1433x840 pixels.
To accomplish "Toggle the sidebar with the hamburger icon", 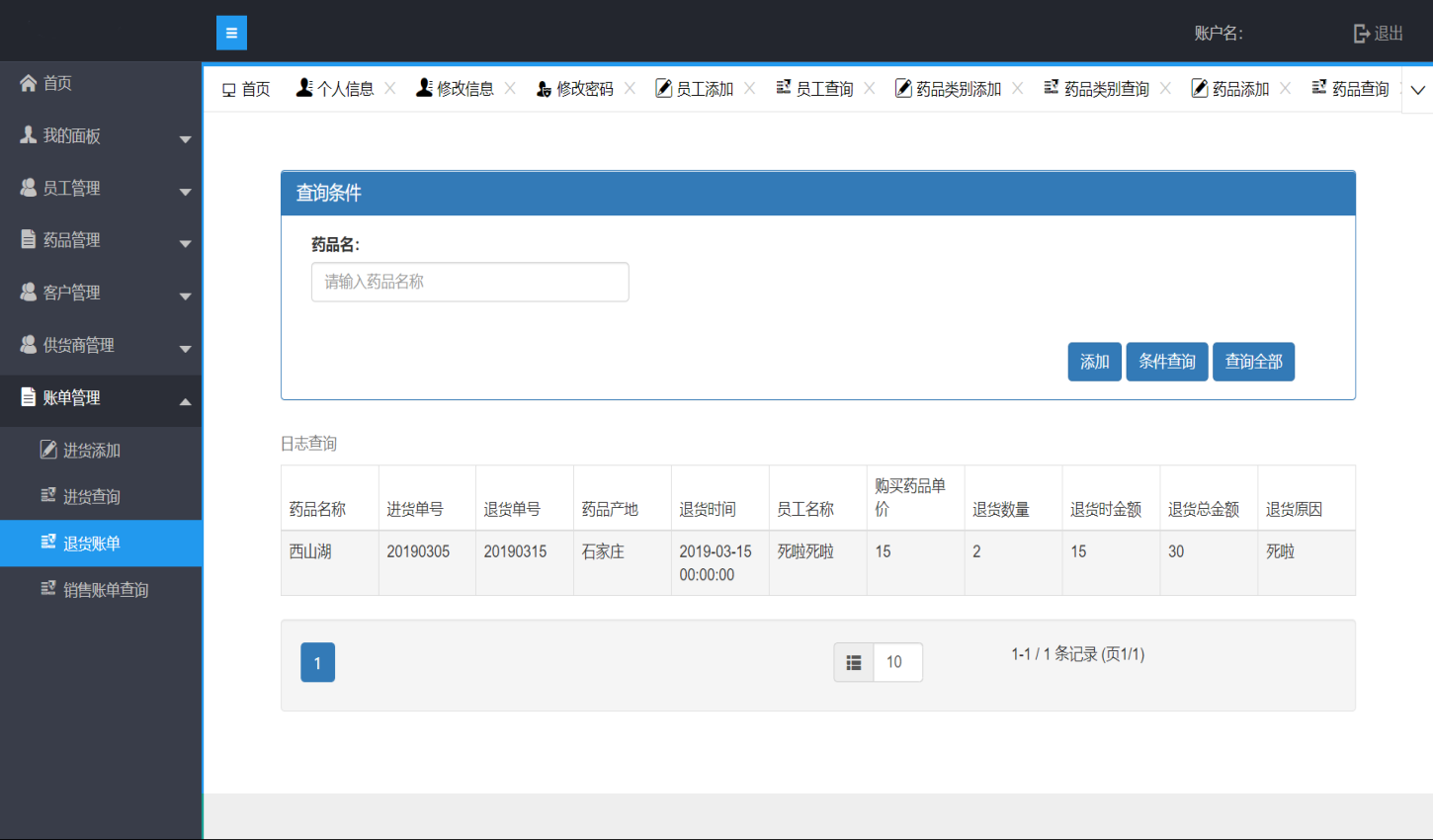I will pyautogui.click(x=231, y=33).
